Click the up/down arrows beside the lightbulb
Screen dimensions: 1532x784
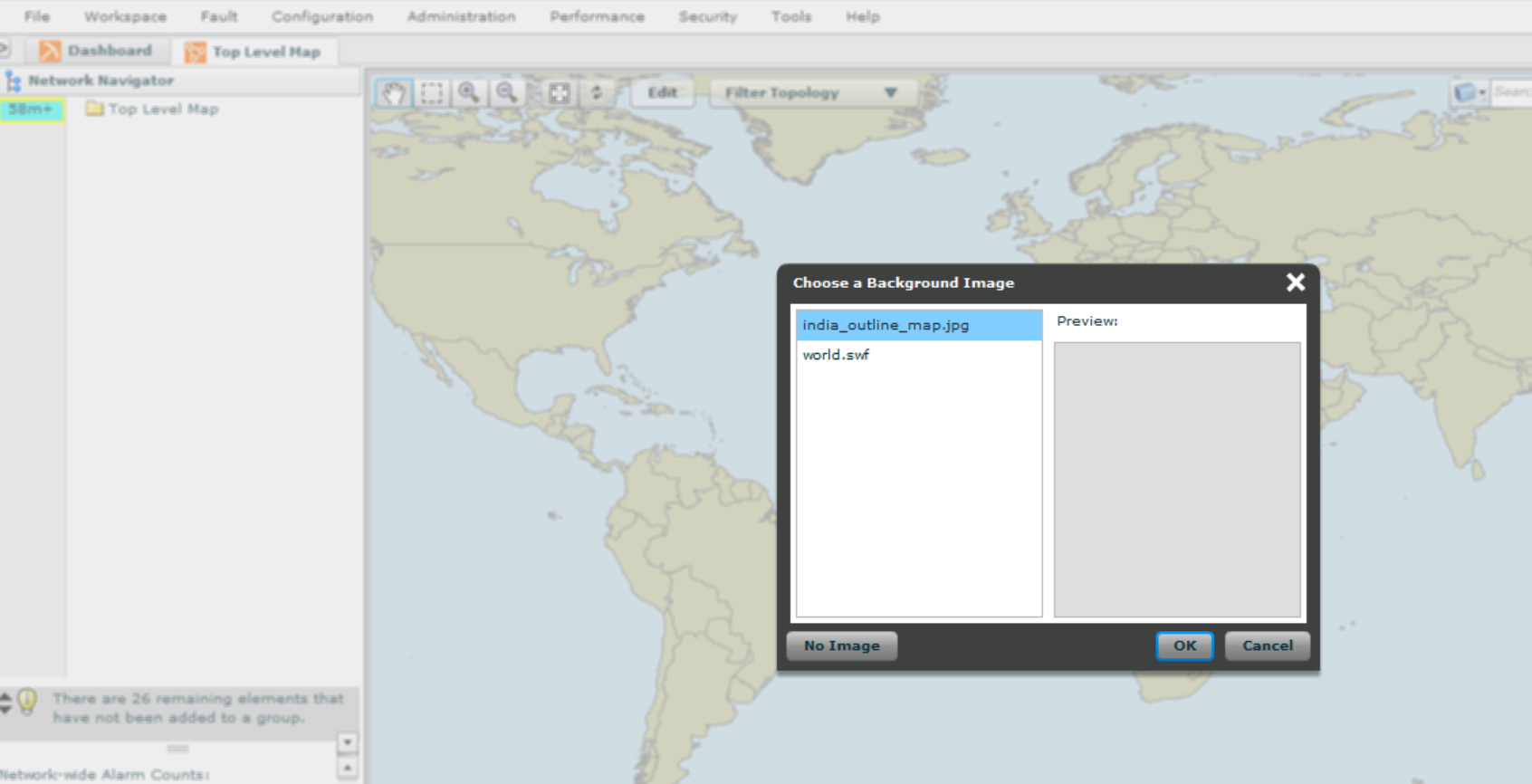5,703
